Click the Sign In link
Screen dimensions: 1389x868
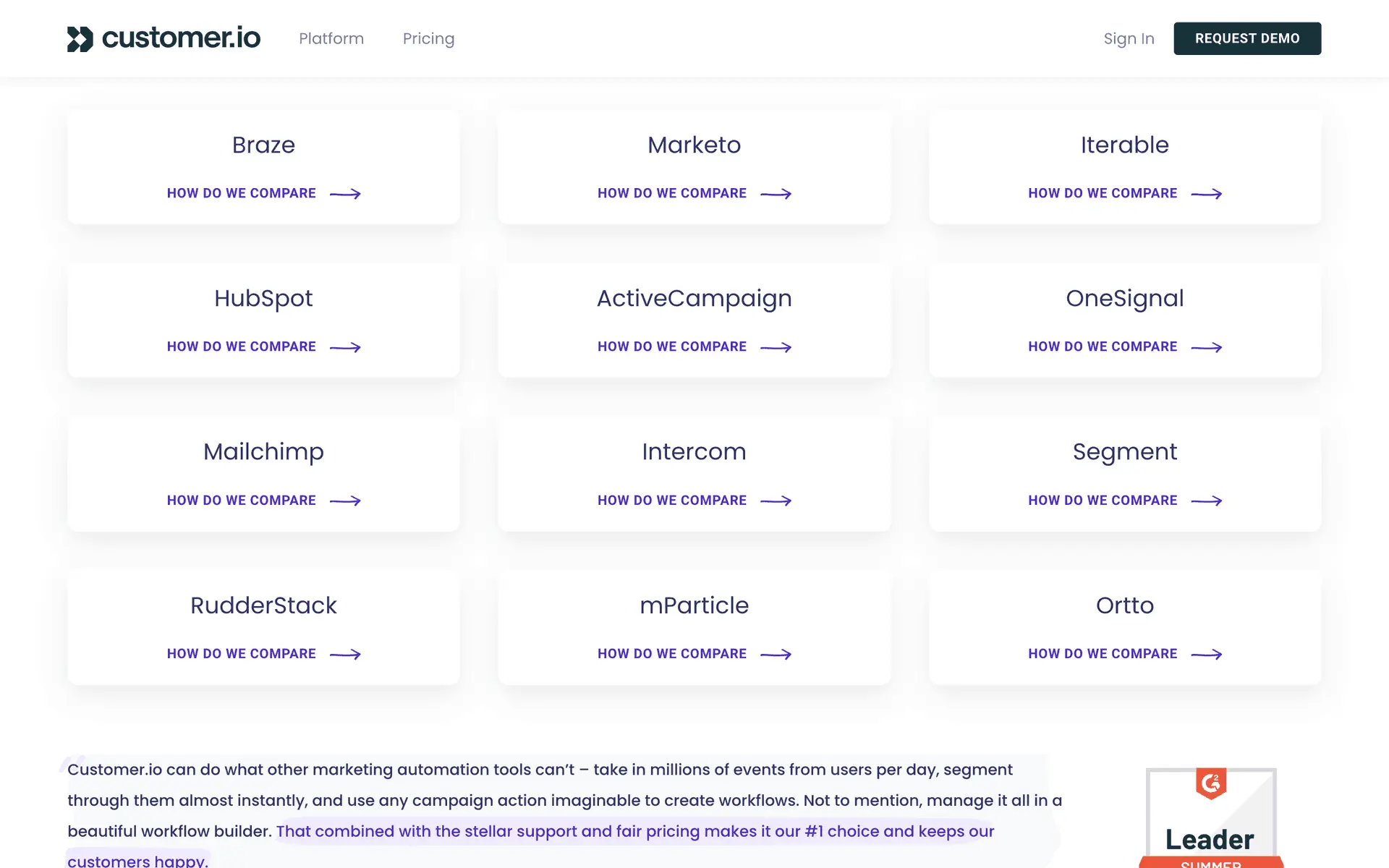click(x=1129, y=39)
